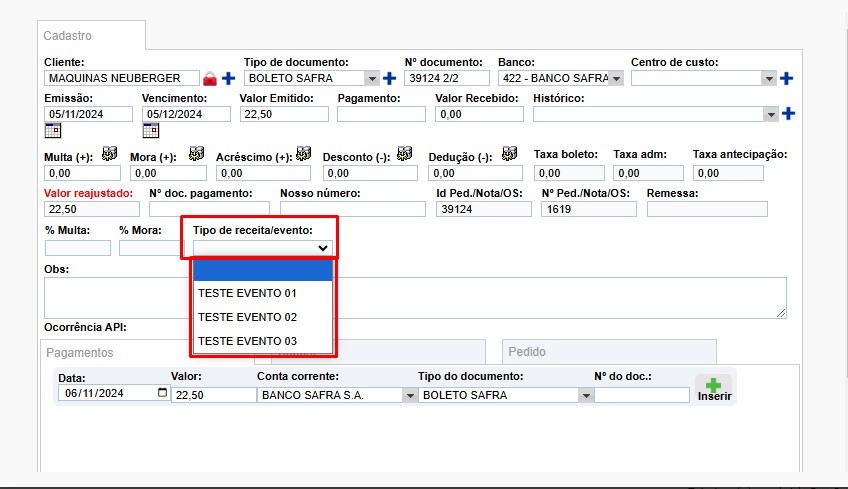Click the Multa (+) value field

point(82,173)
